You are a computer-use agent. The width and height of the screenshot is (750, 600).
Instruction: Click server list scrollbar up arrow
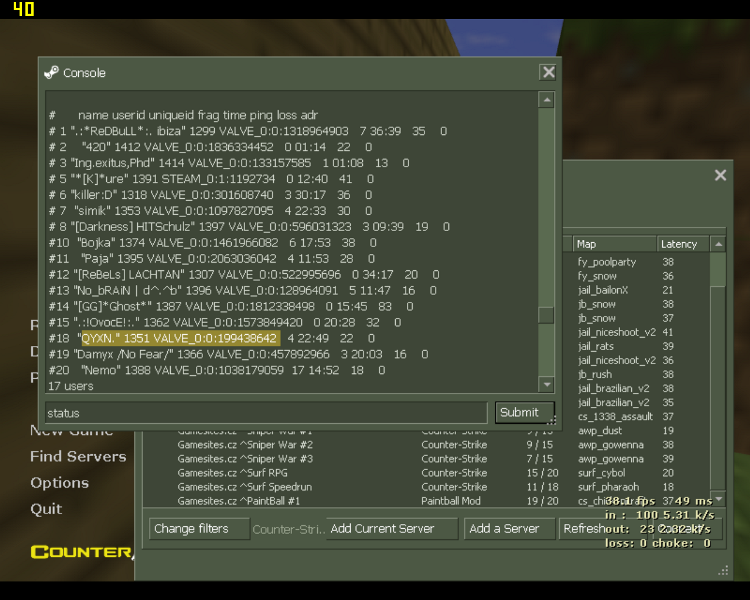coord(718,244)
